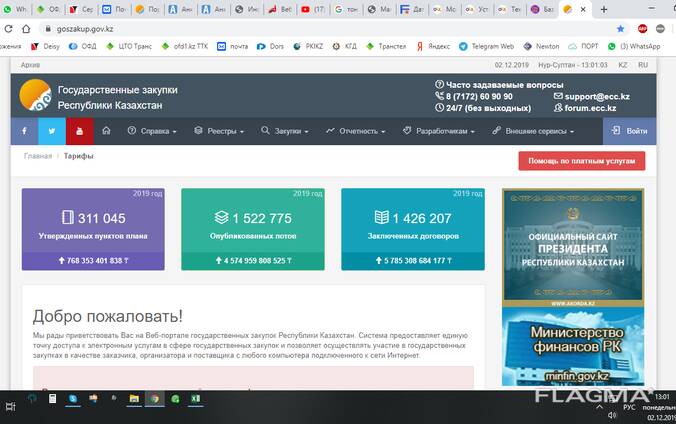Open Skype from the taskbar

(73, 399)
